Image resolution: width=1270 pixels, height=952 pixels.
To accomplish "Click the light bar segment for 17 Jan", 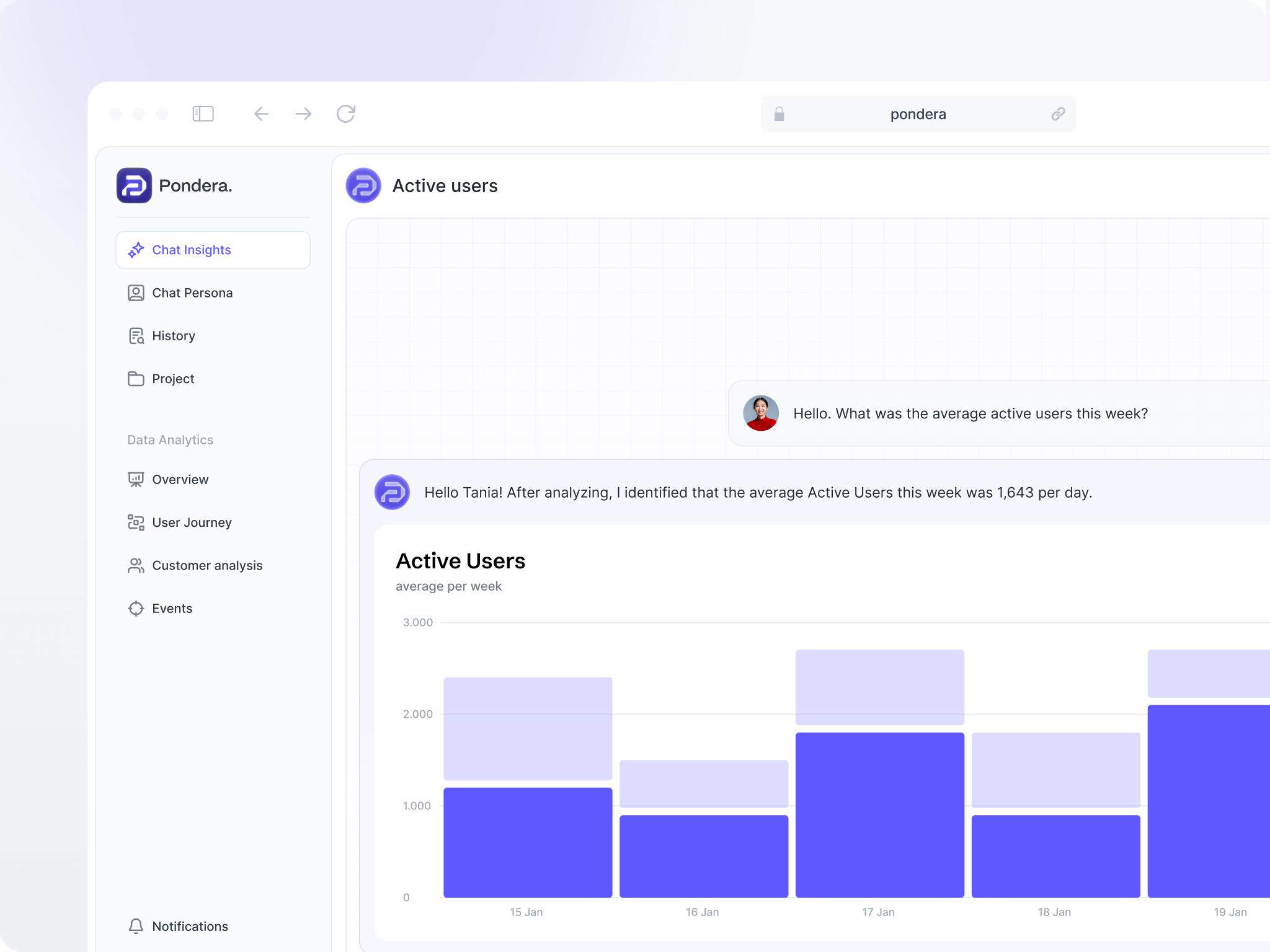I will (880, 687).
